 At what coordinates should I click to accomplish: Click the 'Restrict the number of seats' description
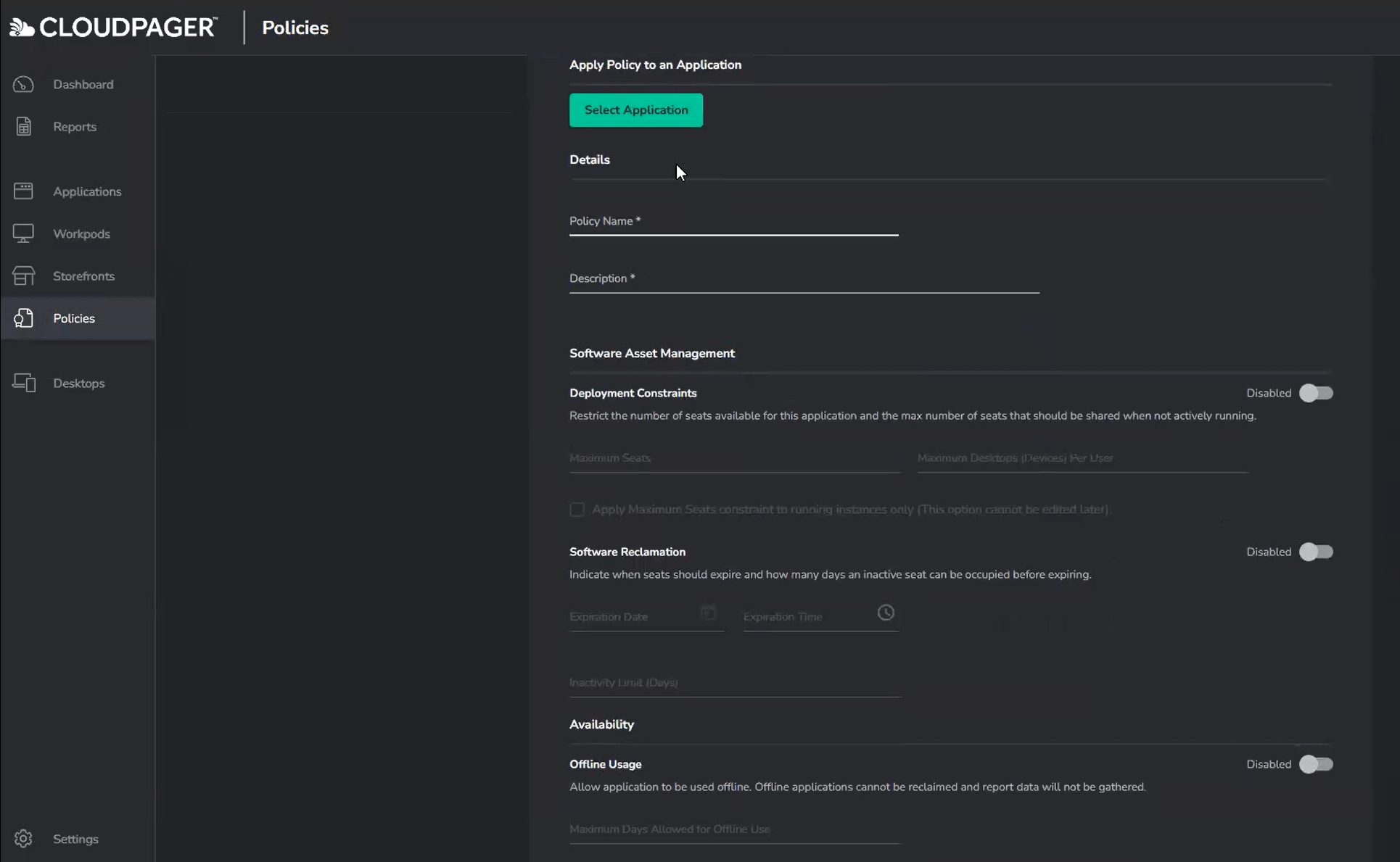tap(913, 416)
